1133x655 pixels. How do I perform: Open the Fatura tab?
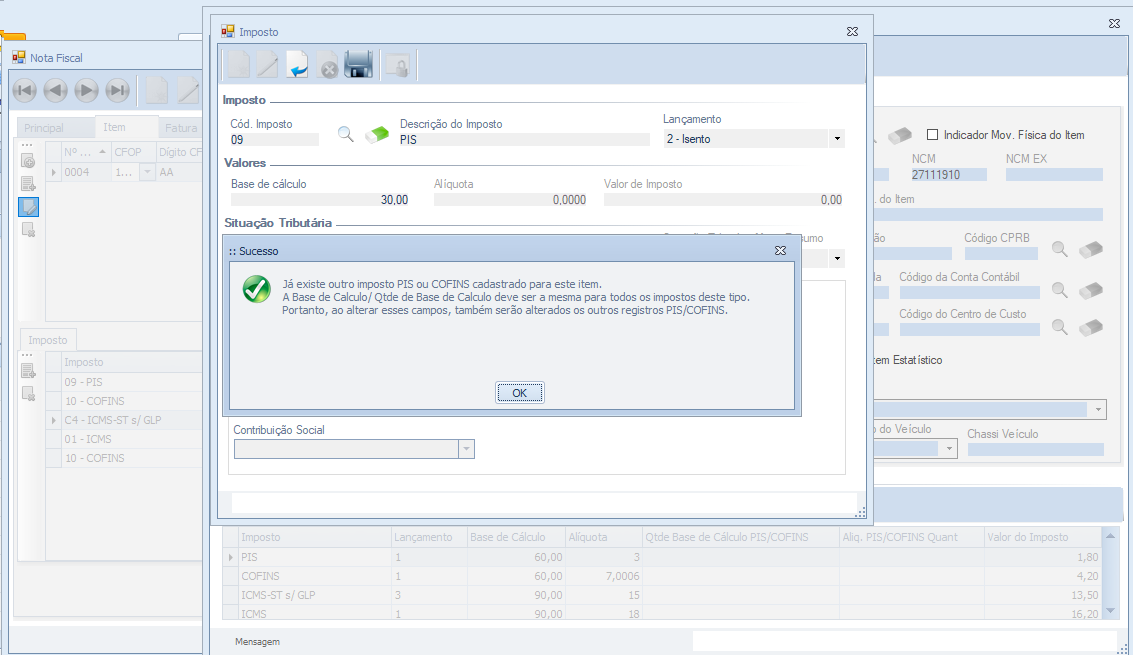181,128
